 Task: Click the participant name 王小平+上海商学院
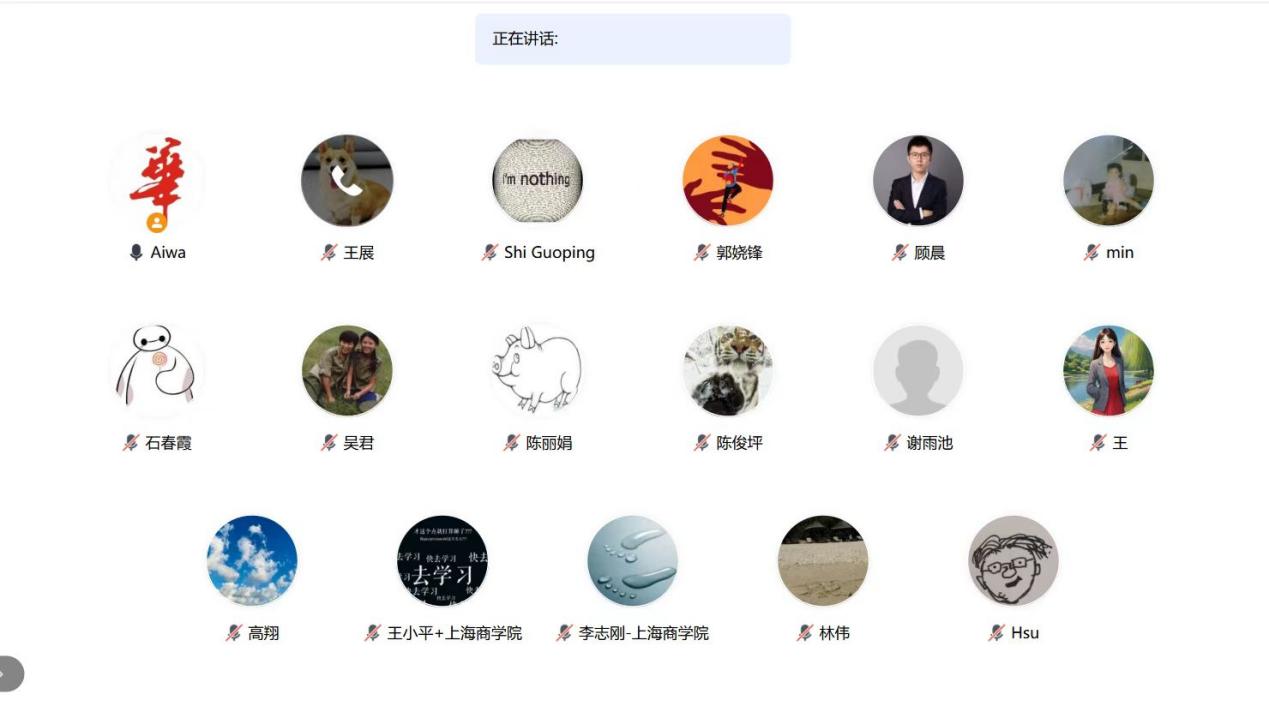(455, 633)
